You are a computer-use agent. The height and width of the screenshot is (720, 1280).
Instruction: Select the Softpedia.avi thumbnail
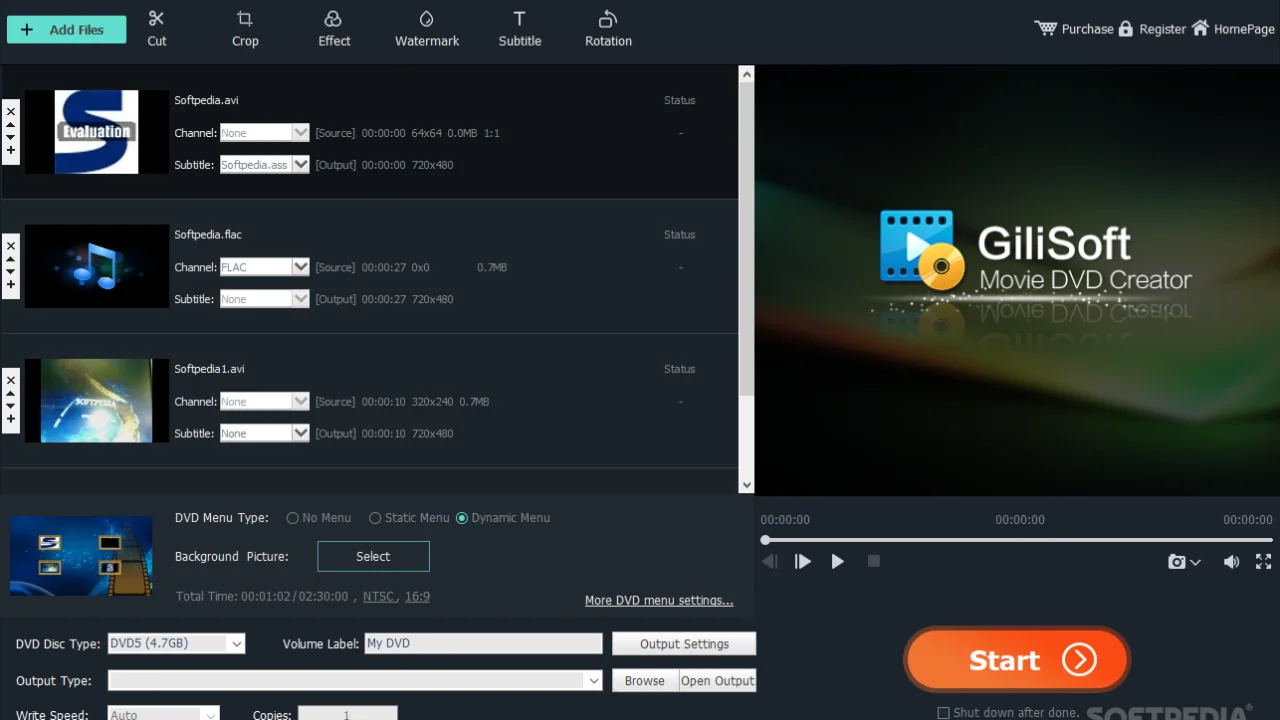click(96, 132)
